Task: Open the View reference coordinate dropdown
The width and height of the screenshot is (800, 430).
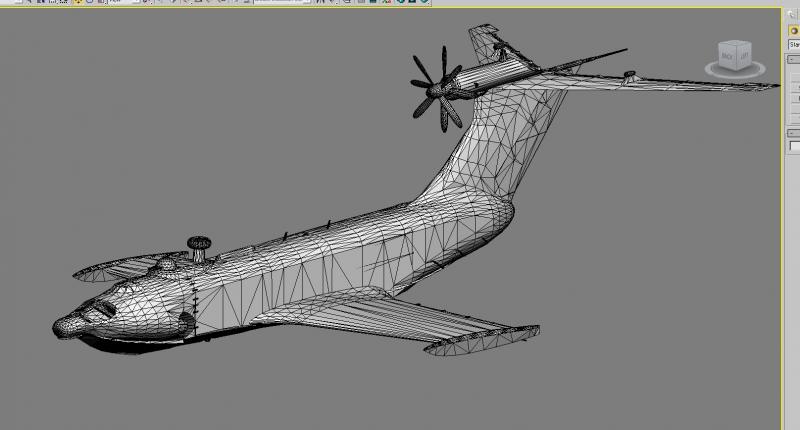Action: (x=123, y=2)
